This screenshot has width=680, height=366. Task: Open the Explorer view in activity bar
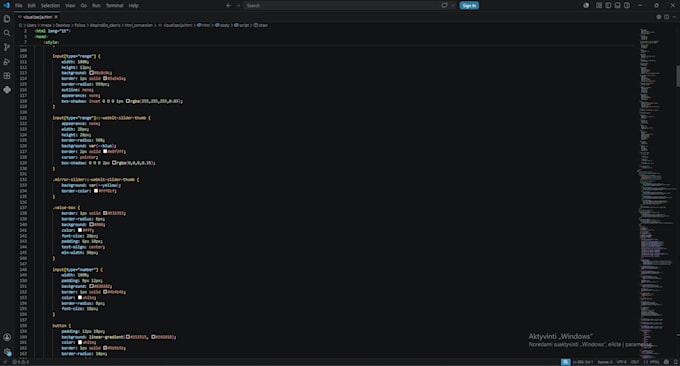(7, 19)
